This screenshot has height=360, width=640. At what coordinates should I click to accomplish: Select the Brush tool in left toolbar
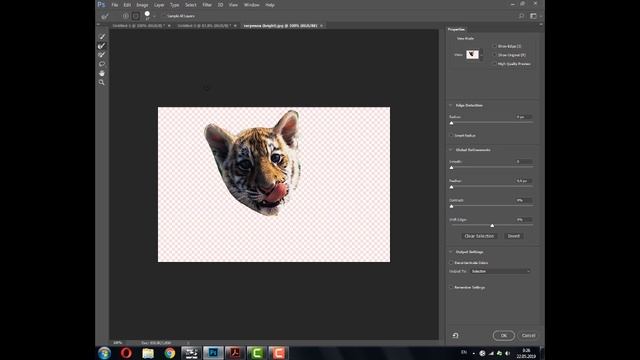point(102,55)
